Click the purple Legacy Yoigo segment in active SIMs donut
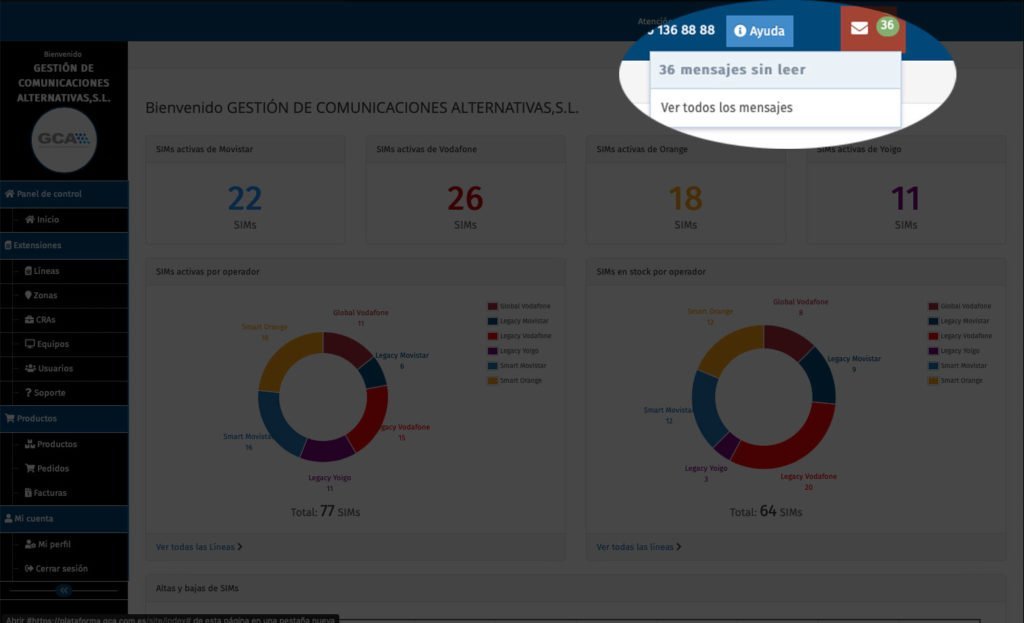Screen dimensions: 1024x623 [x=328, y=449]
